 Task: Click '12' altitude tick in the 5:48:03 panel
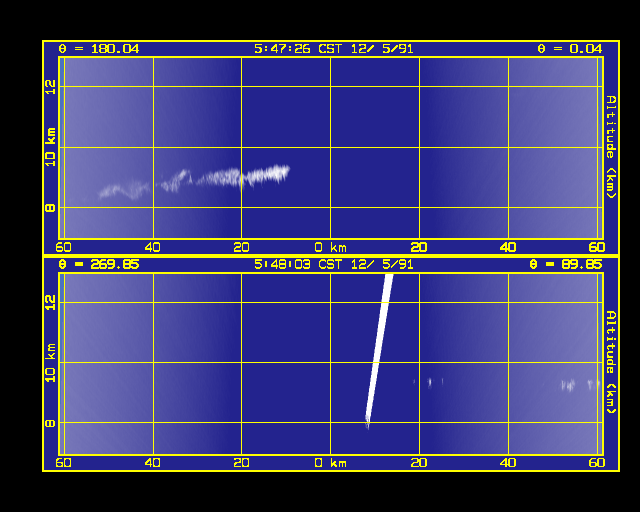tap(50, 303)
